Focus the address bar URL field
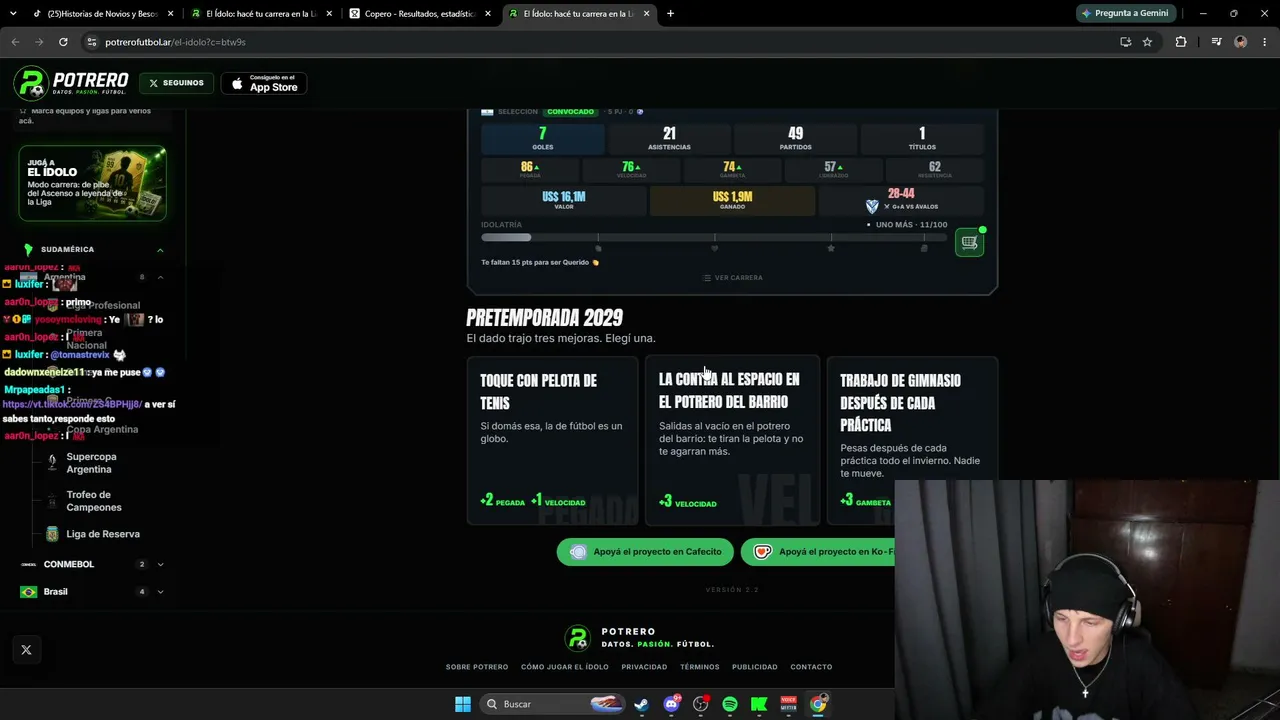 click(600, 42)
